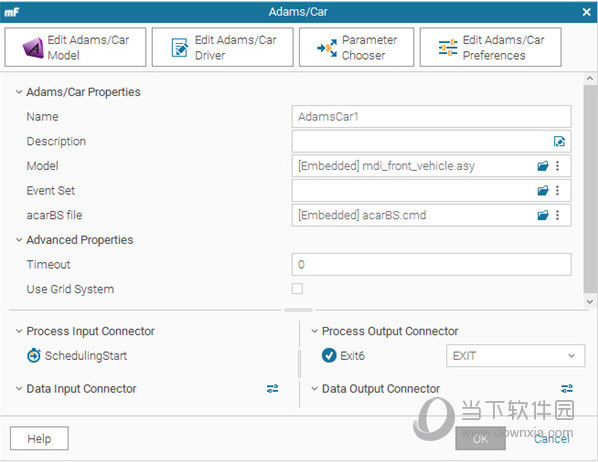This screenshot has height=462, width=598.
Task: Confirm with the OK button
Action: pos(481,438)
